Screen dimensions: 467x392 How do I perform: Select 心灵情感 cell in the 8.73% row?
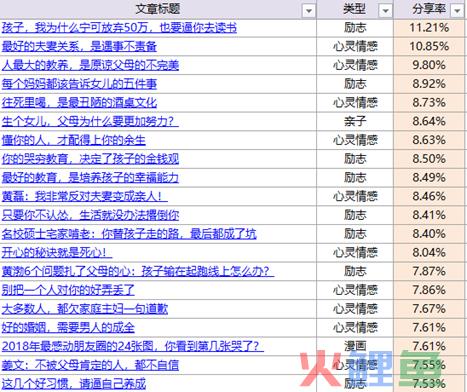(355, 102)
